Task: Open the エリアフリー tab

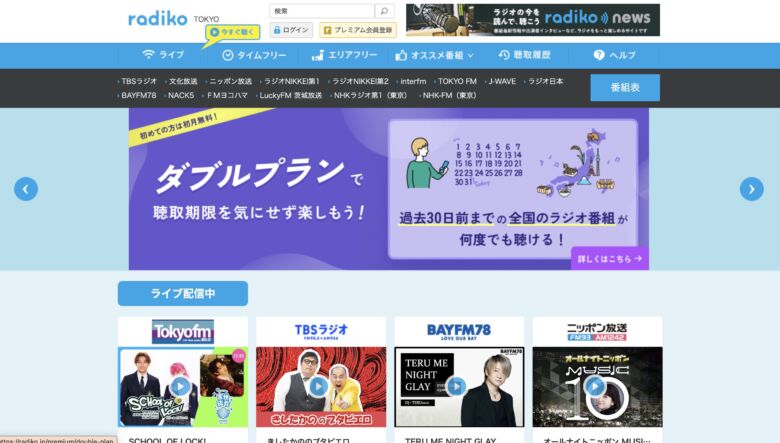Action: point(344,55)
